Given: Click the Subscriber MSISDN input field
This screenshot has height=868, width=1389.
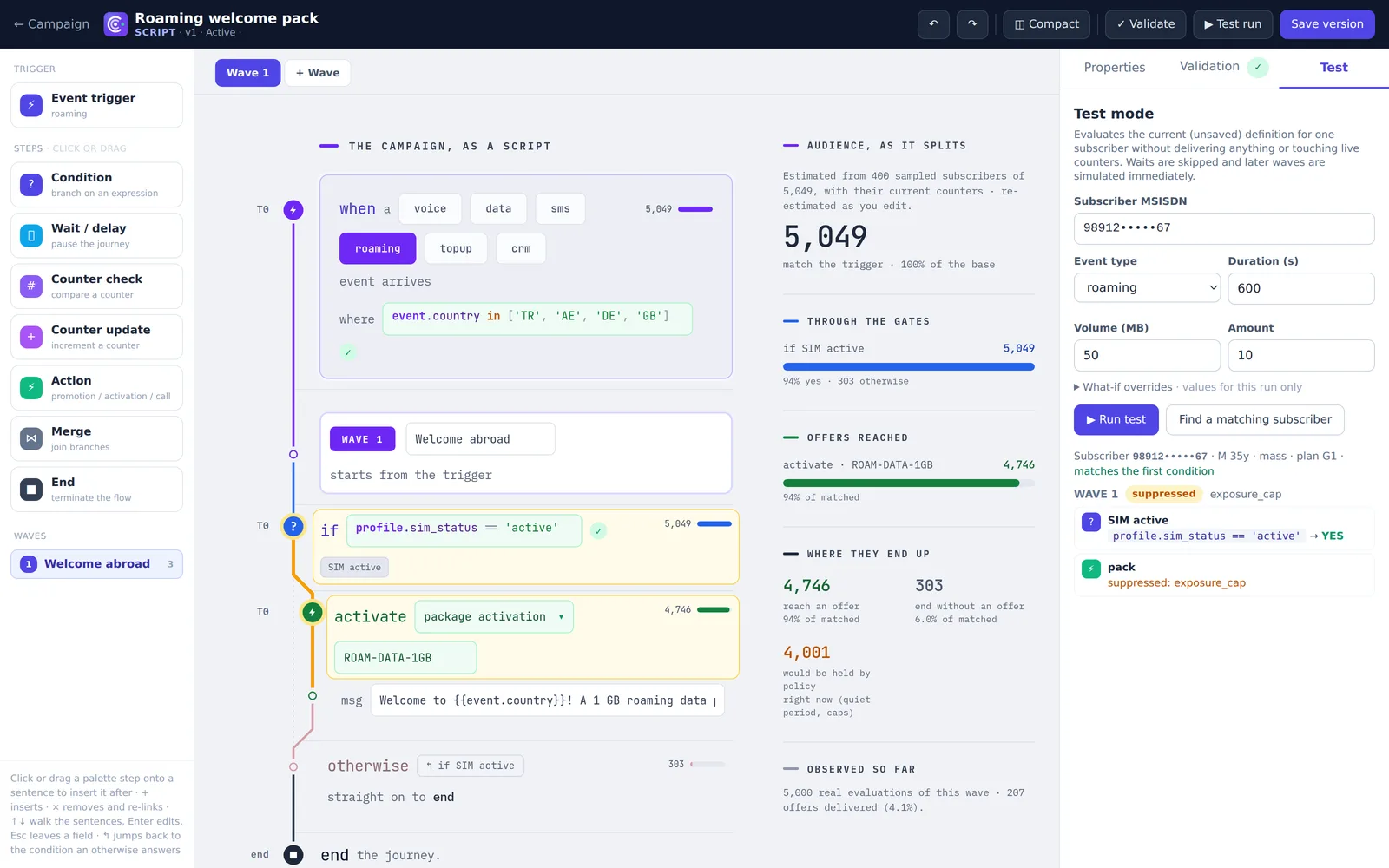Looking at the screenshot, I should click(1224, 228).
